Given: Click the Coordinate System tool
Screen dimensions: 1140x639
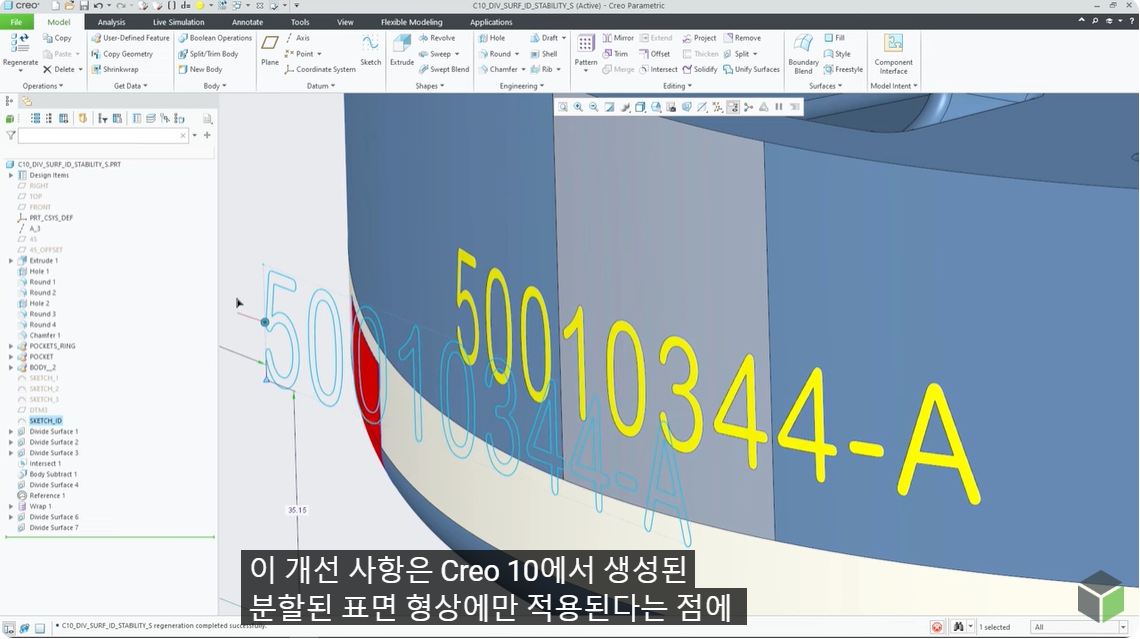Looking at the screenshot, I should click(x=320, y=70).
